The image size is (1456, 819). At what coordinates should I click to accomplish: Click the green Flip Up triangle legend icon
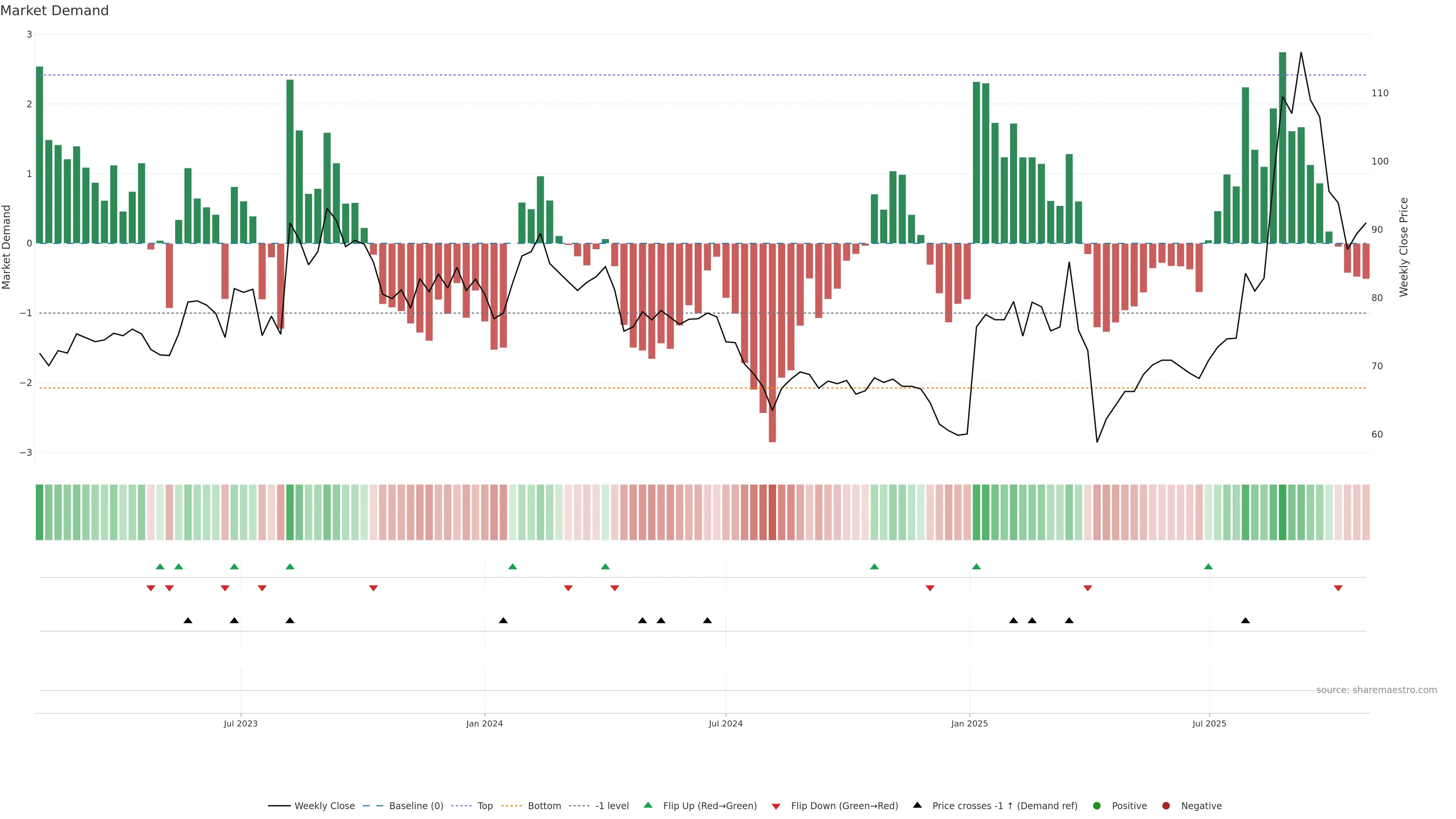click(648, 805)
